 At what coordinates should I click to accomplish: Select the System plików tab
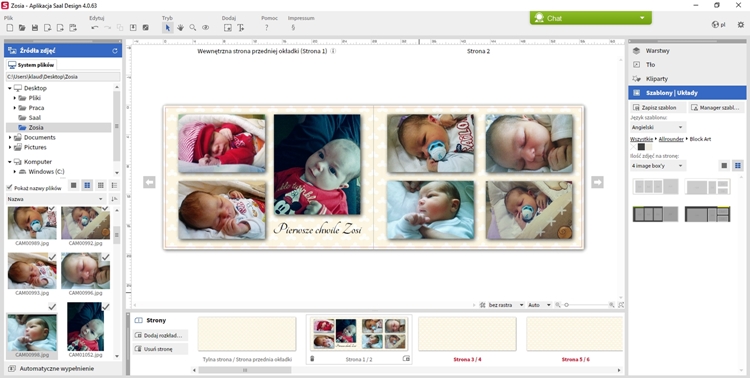pyautogui.click(x=32, y=65)
